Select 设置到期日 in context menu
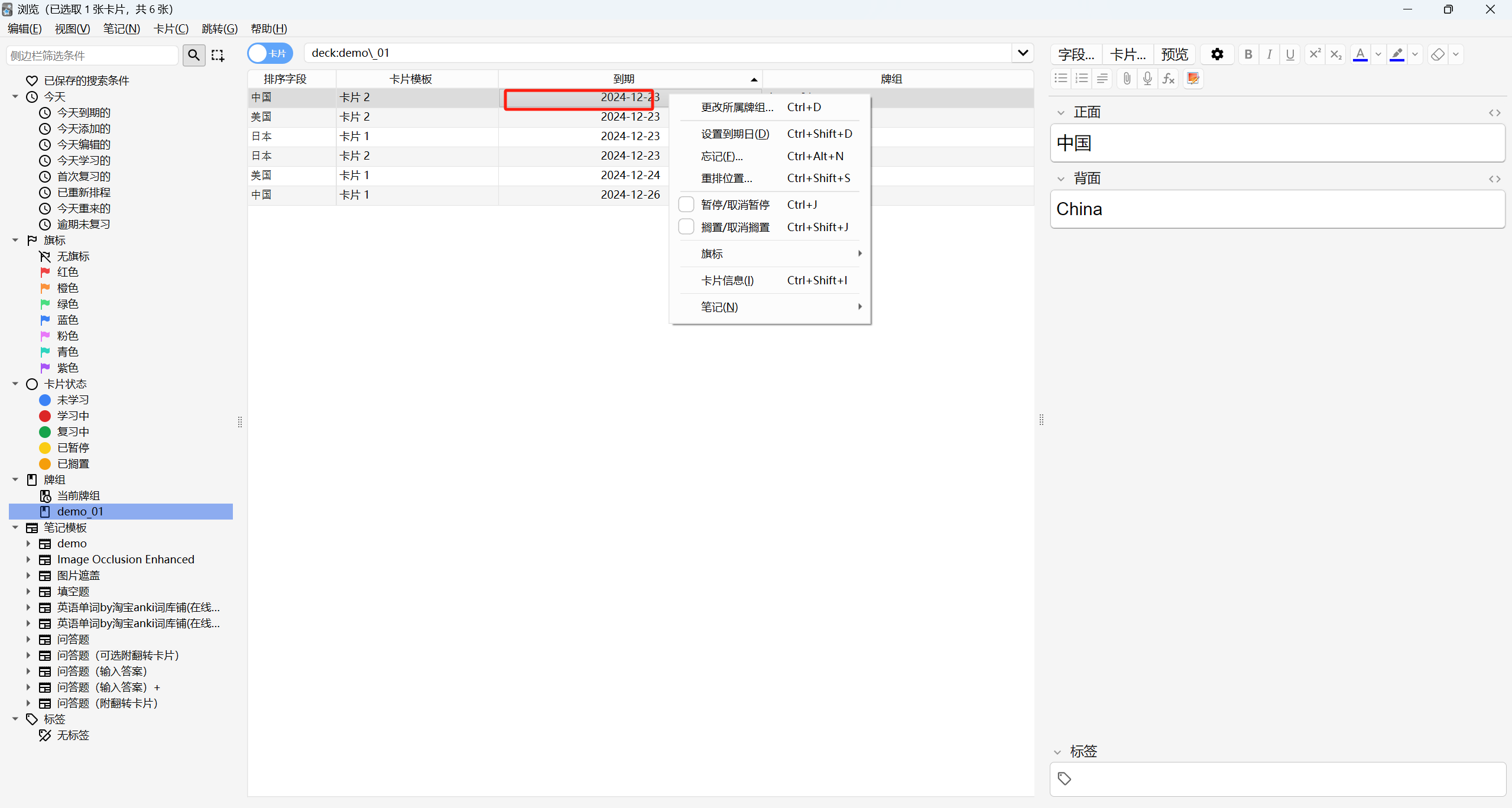Viewport: 1512px width, 808px height. click(x=735, y=134)
